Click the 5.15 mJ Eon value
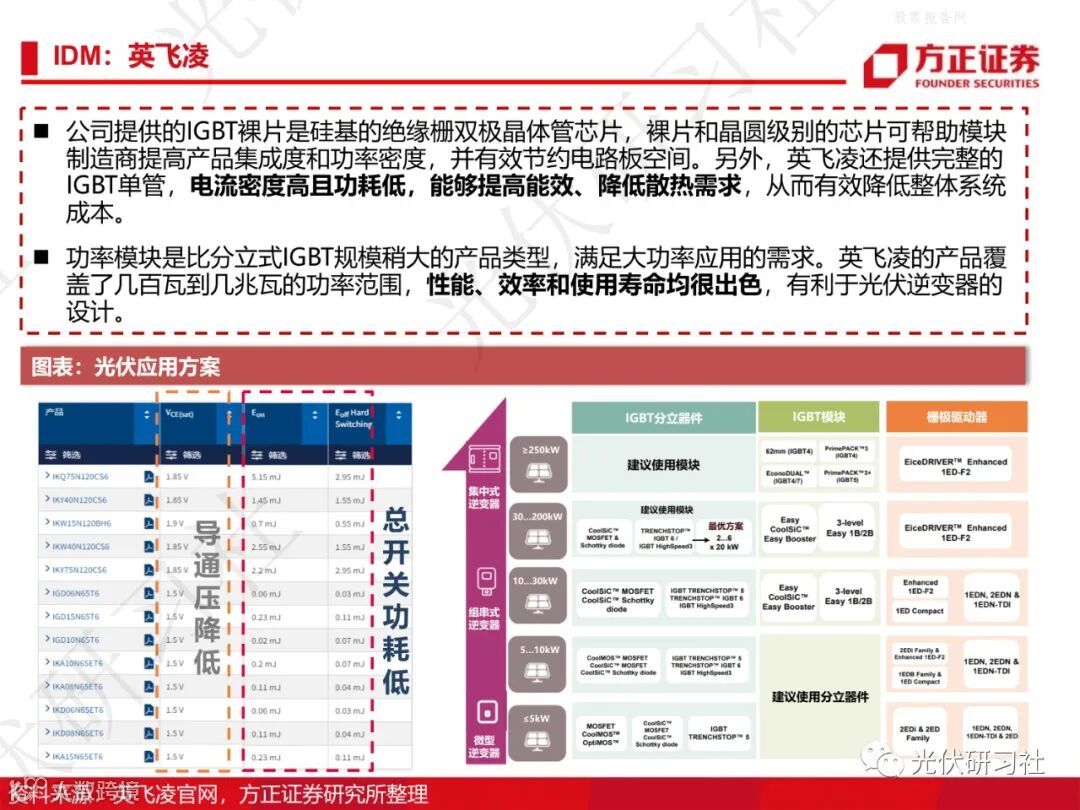 click(266, 477)
